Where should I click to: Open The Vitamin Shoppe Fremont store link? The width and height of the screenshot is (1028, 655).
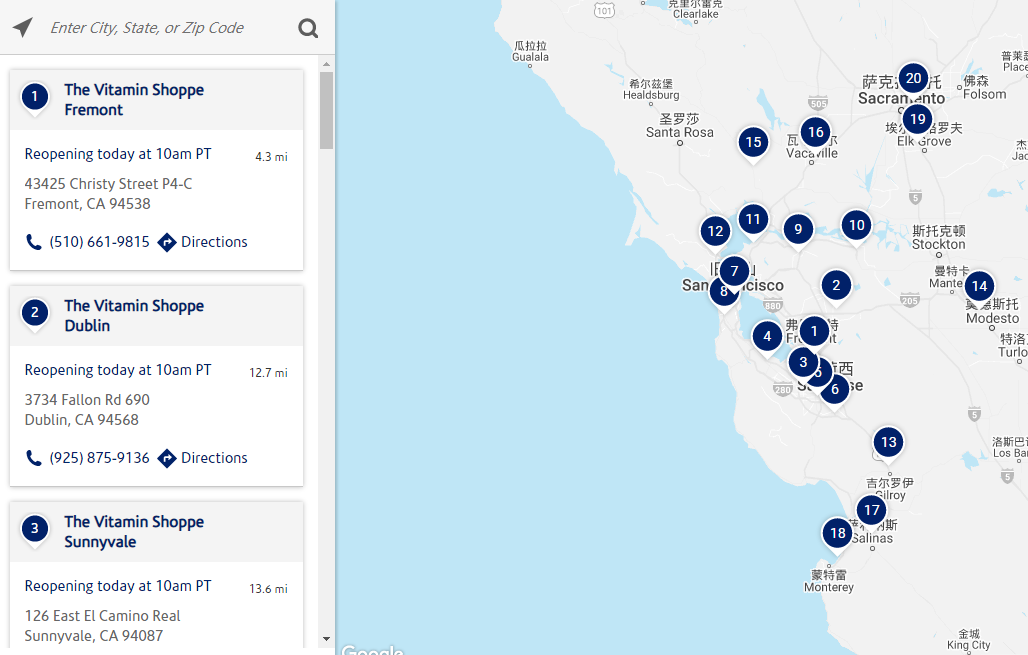(x=134, y=100)
